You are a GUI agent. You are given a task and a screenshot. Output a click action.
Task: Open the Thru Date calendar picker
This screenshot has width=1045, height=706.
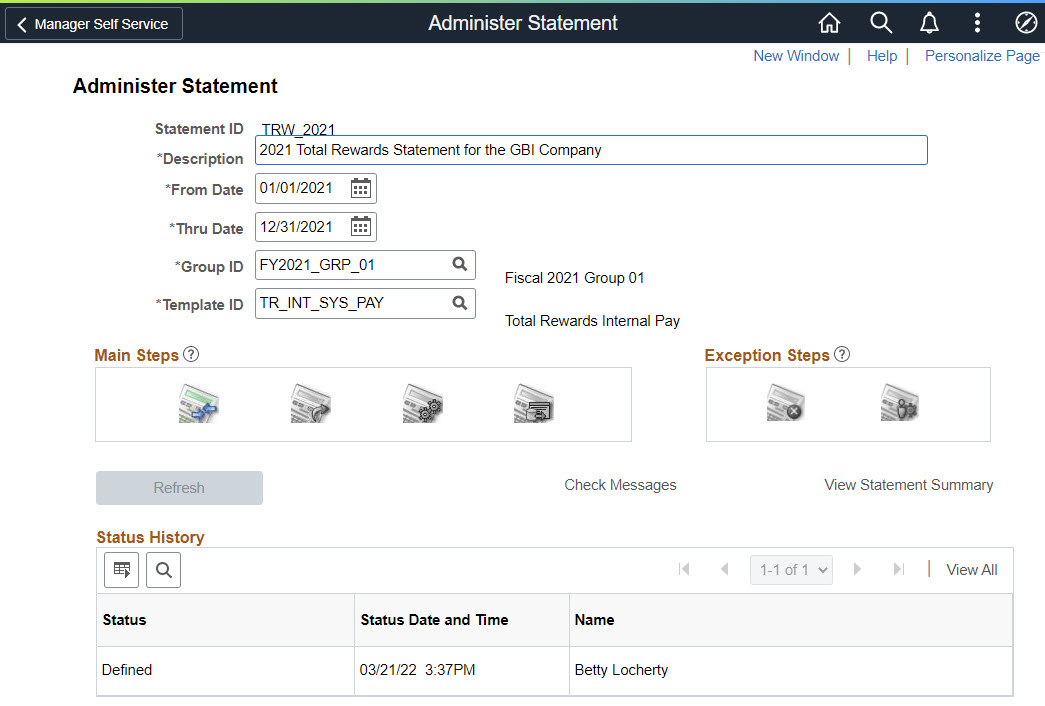(x=361, y=227)
